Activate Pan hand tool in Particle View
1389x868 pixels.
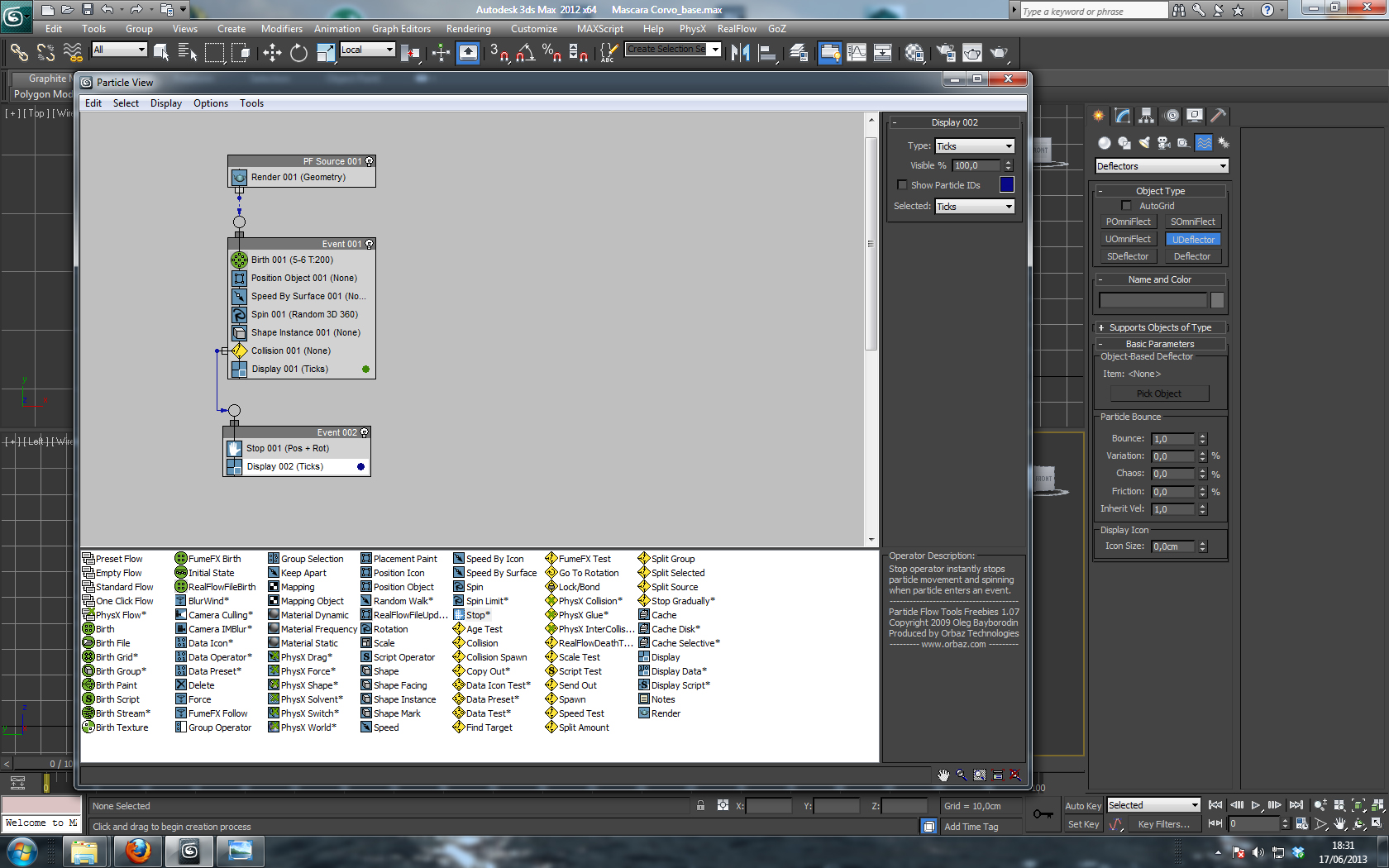pos(943,775)
